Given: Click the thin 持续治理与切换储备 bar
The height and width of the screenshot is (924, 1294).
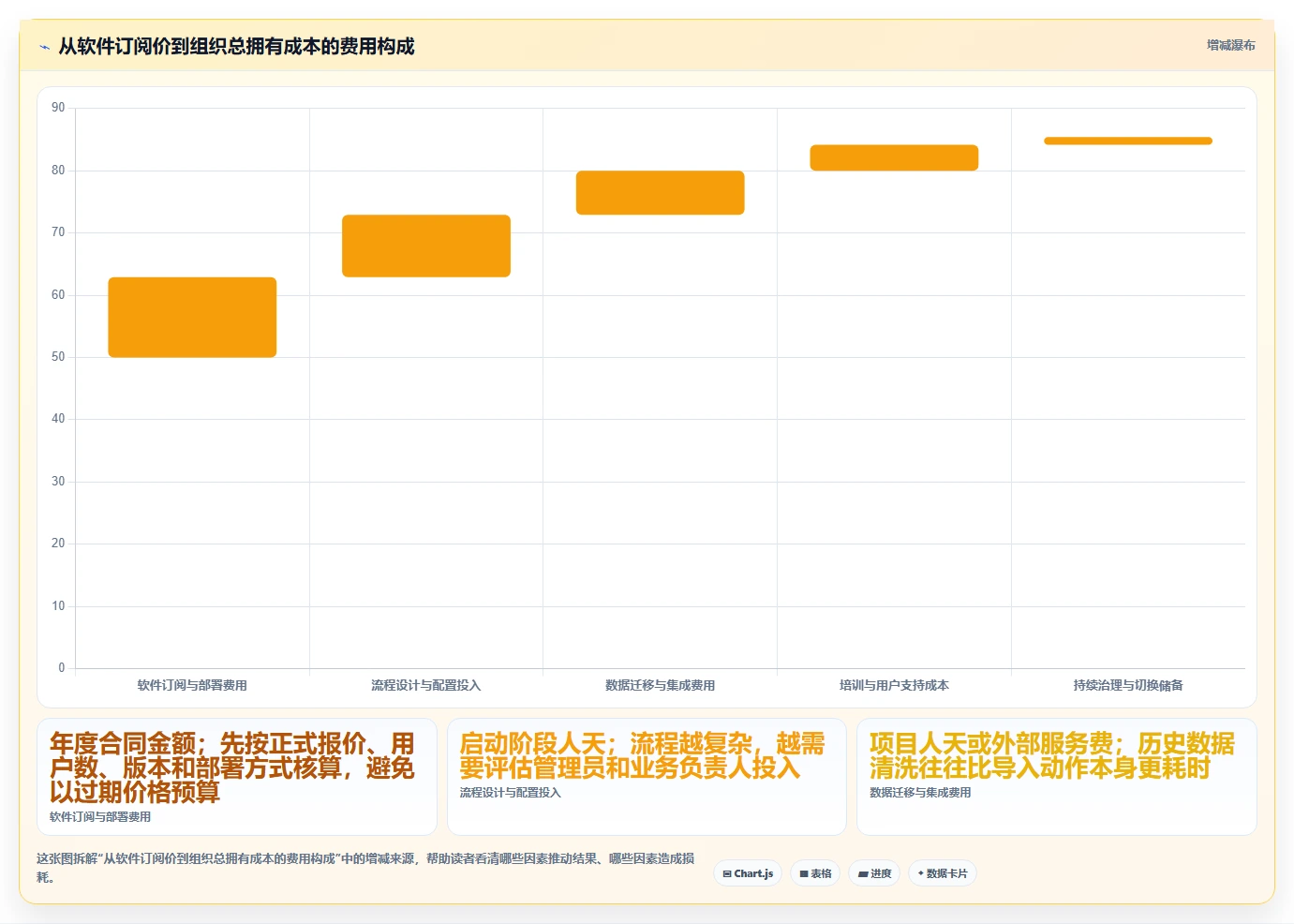Looking at the screenshot, I should point(1128,141).
